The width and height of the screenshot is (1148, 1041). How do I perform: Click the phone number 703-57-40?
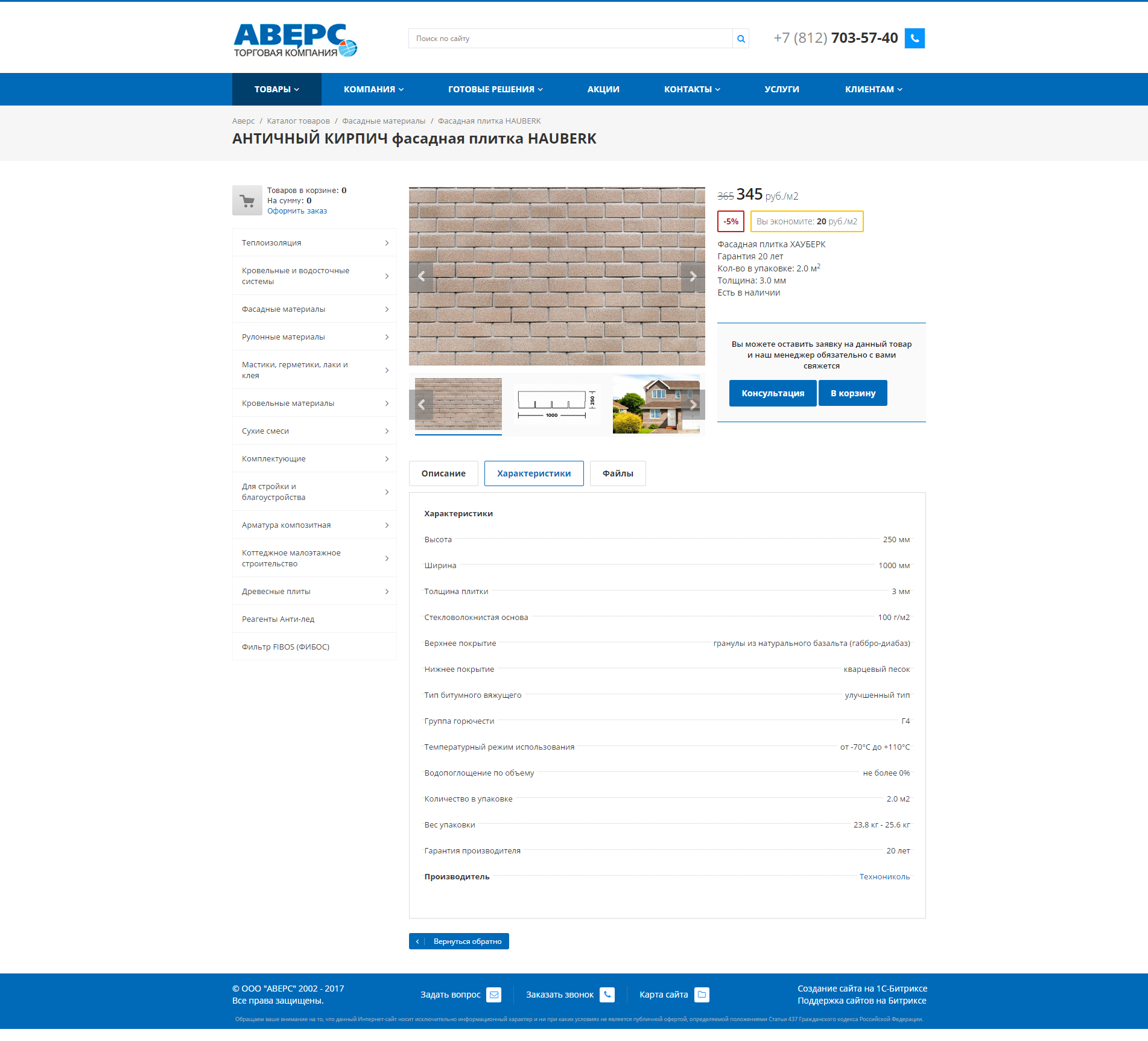coord(864,38)
